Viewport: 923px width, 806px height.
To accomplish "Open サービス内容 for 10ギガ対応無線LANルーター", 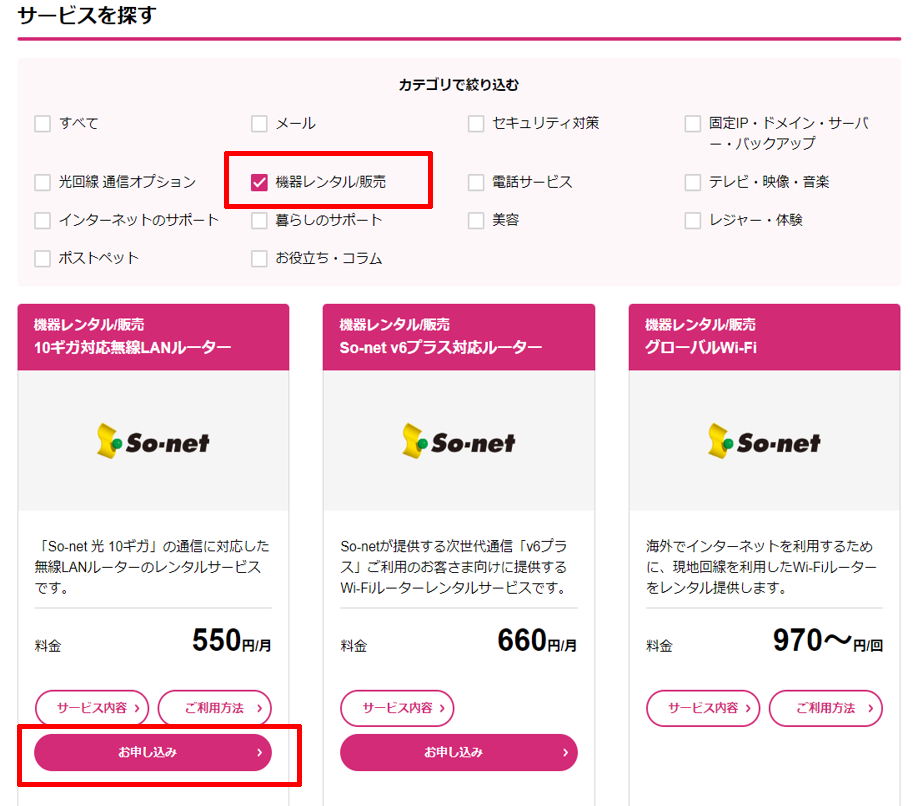I will point(92,708).
